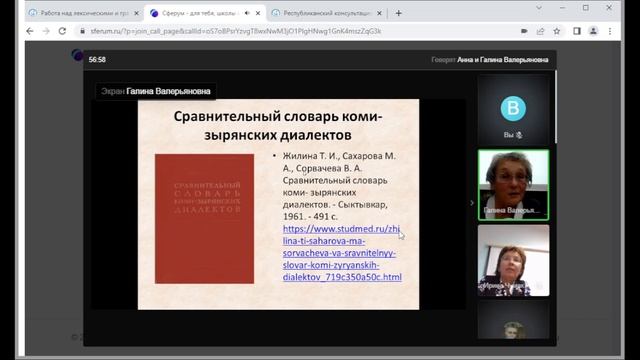The image size is (640, 360).
Task: Click the participants panel scrollbar
Action: pyautogui.click(x=556, y=107)
